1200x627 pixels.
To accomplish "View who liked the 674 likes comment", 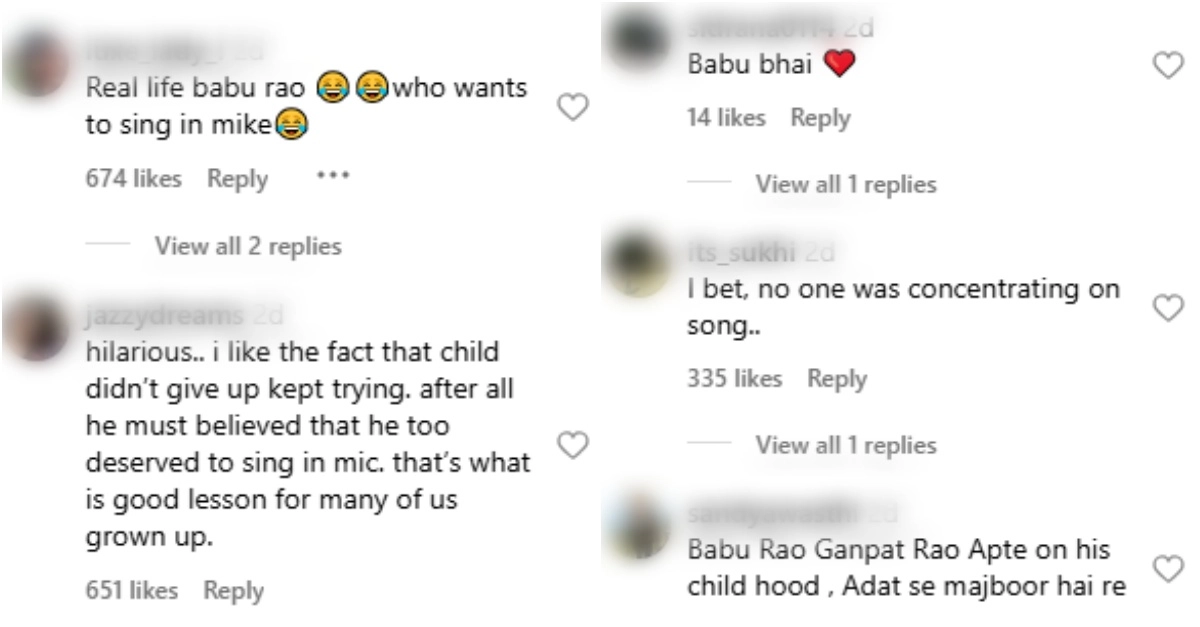I will point(134,179).
